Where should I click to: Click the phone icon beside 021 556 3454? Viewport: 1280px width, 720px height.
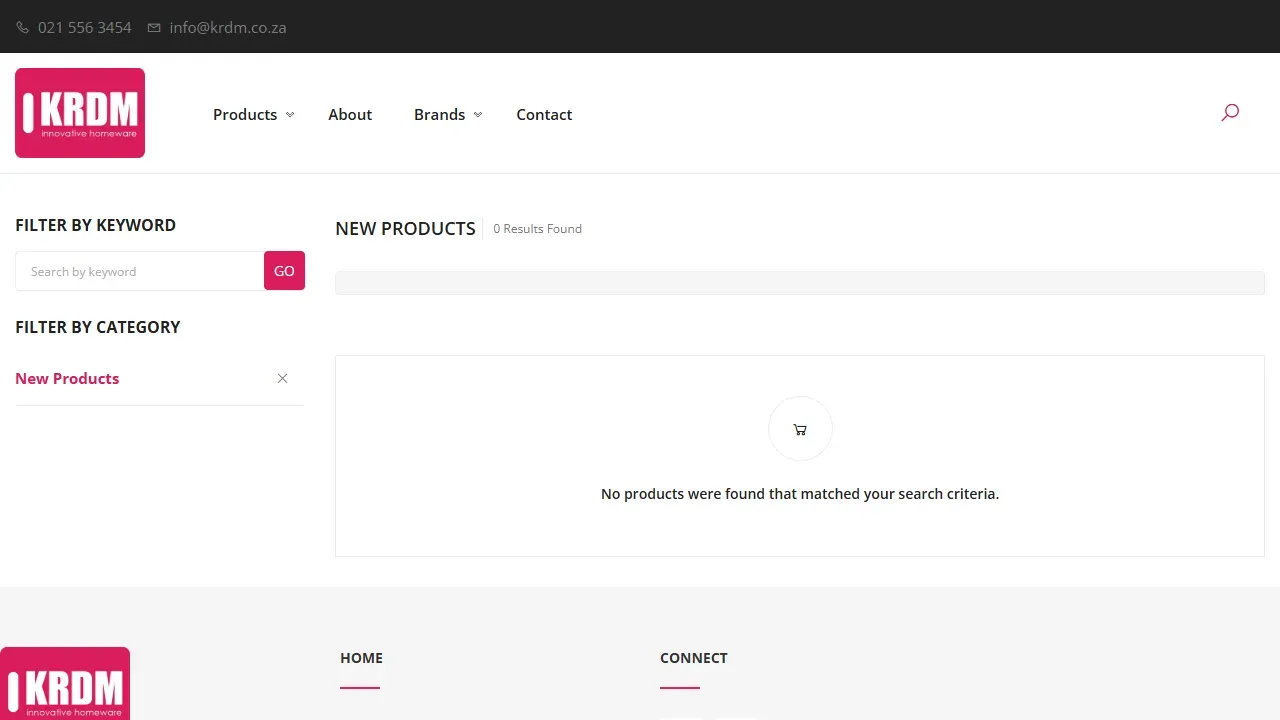[23, 28]
